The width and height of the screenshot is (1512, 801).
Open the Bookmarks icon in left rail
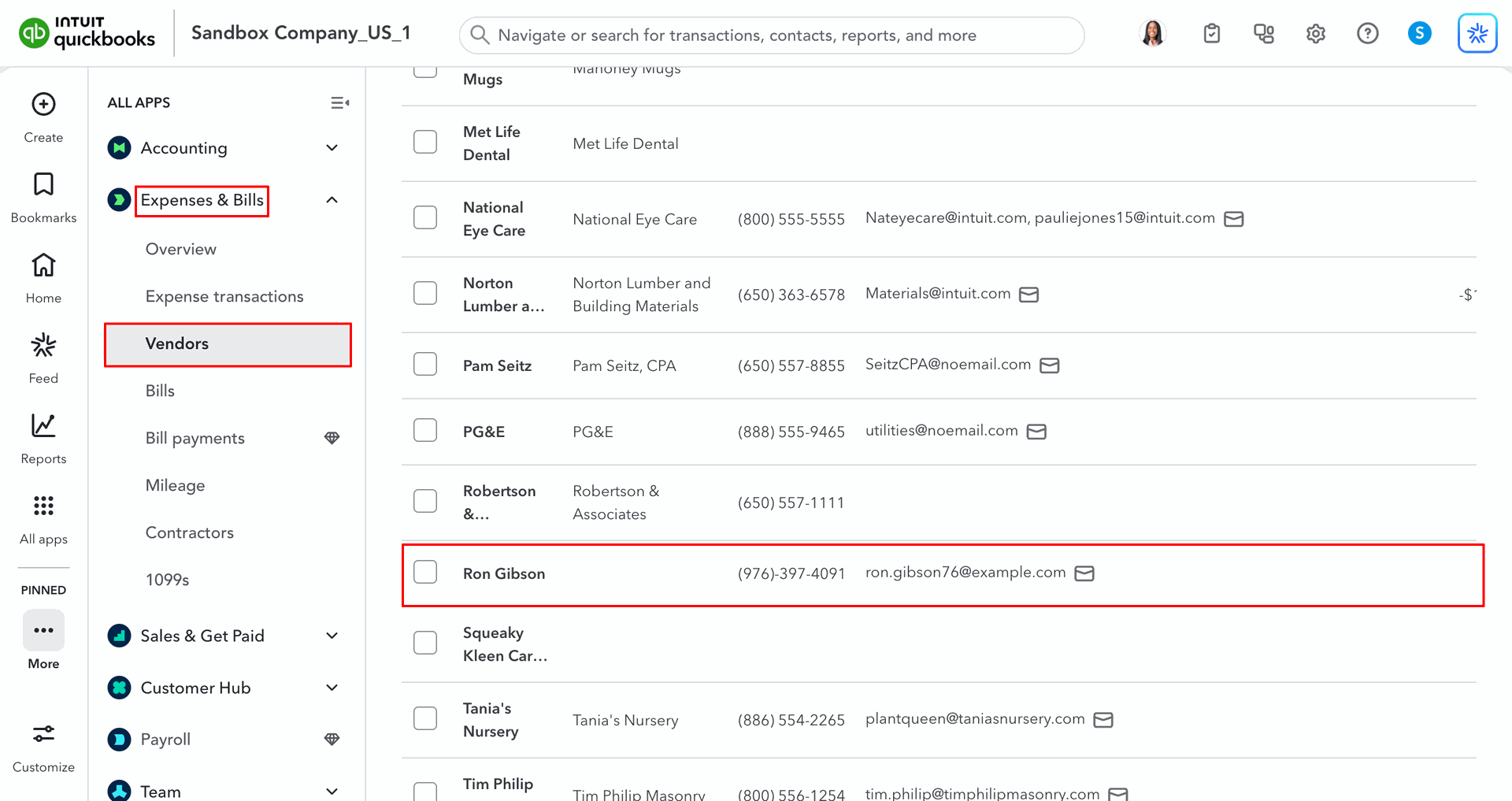[x=43, y=184]
